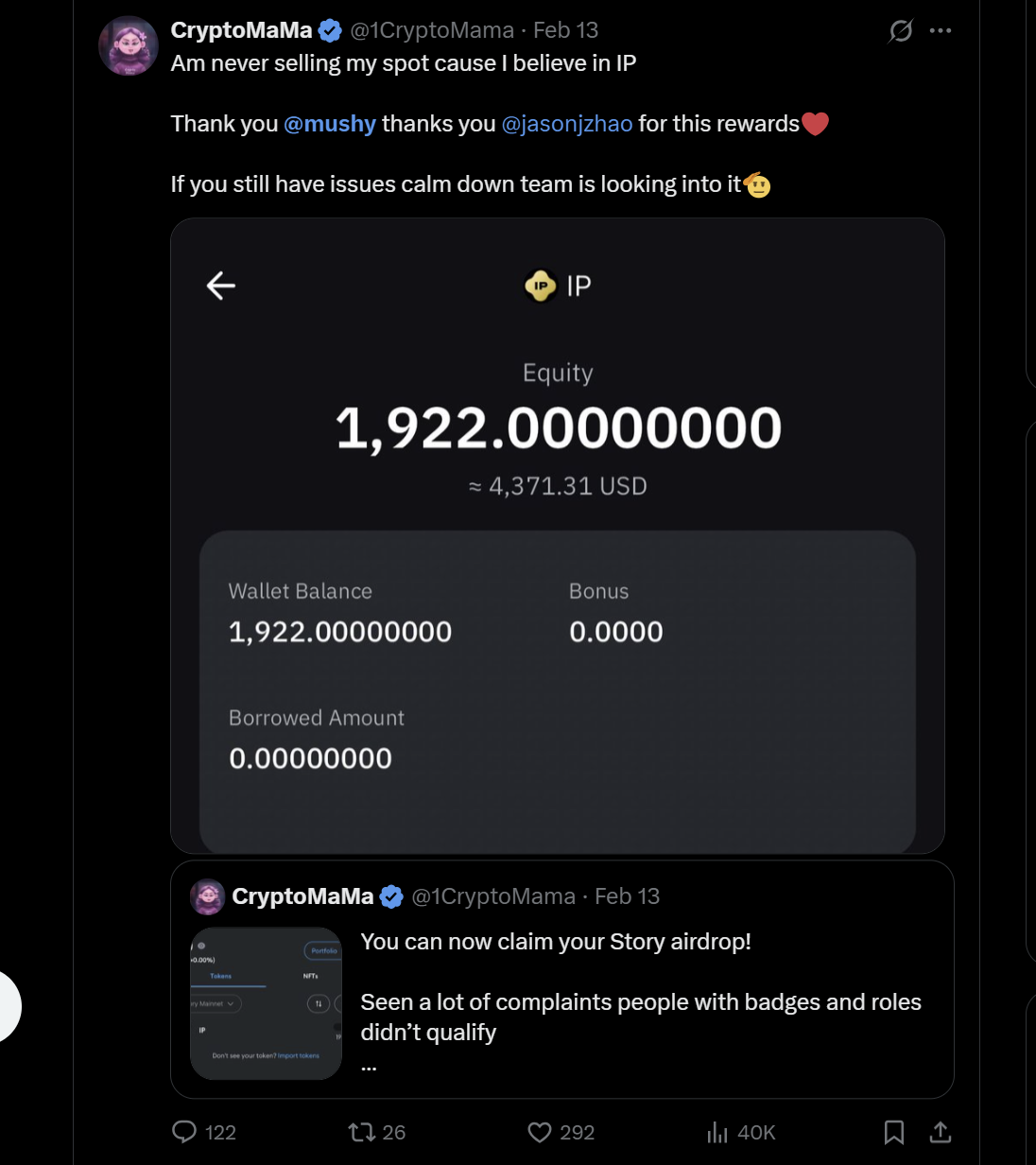Open the quoted Story airdrop tweet text

(556, 942)
